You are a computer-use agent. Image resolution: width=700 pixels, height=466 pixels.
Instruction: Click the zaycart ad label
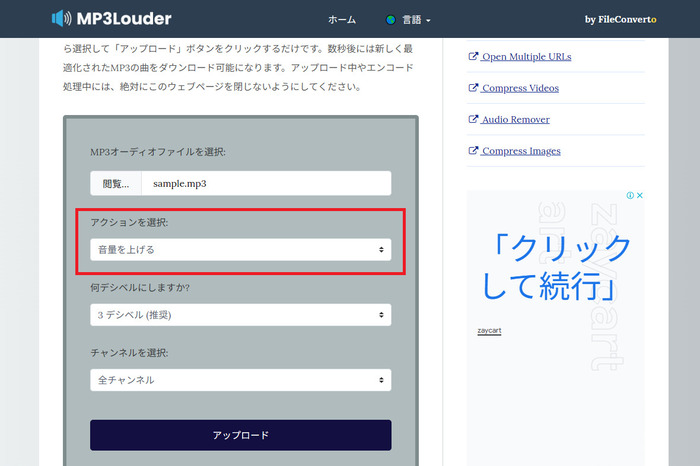click(x=489, y=330)
